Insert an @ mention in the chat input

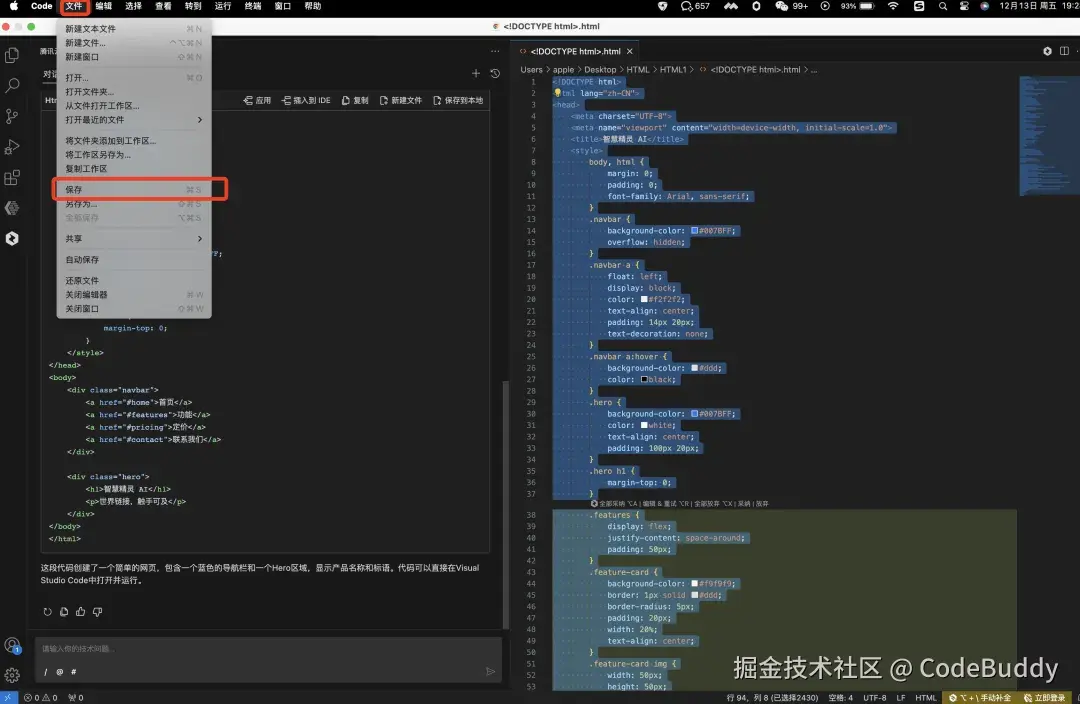pos(59,672)
